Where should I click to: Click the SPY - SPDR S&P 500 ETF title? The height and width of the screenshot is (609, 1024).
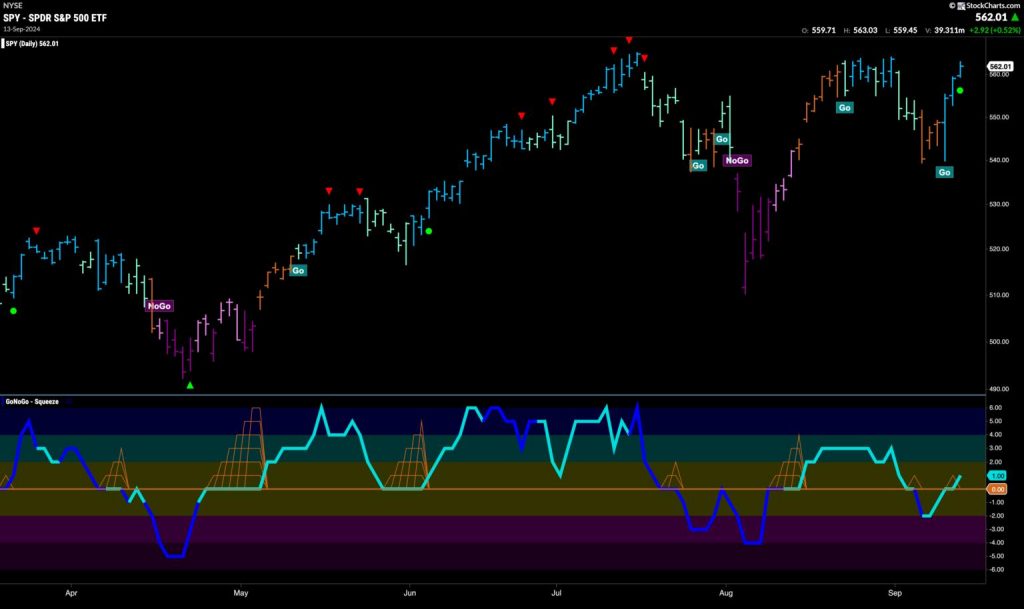click(x=55, y=18)
